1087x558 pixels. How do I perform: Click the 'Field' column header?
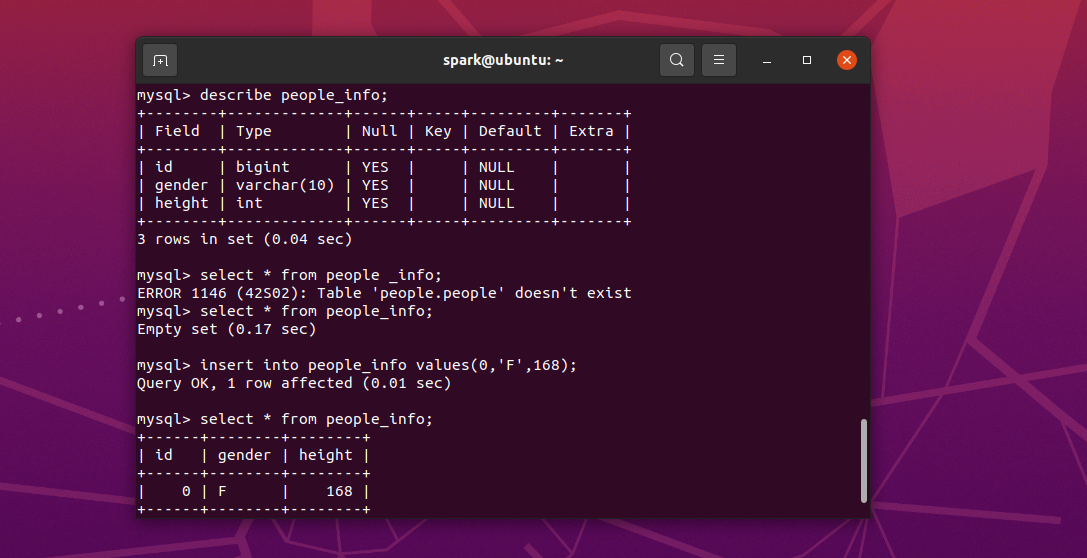point(177,131)
